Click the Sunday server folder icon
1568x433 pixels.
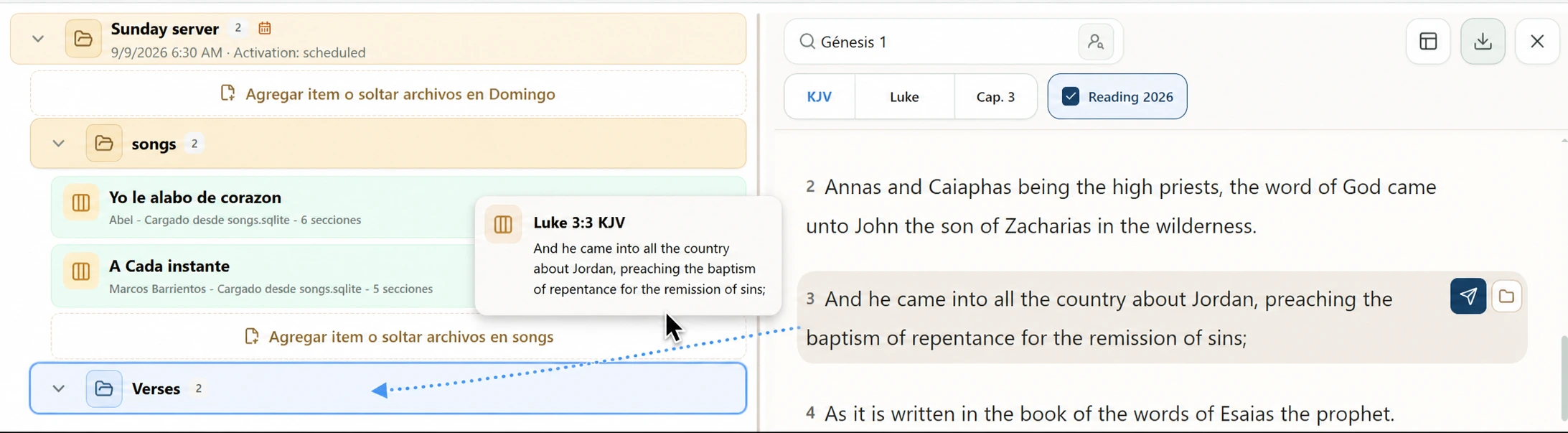coord(83,39)
